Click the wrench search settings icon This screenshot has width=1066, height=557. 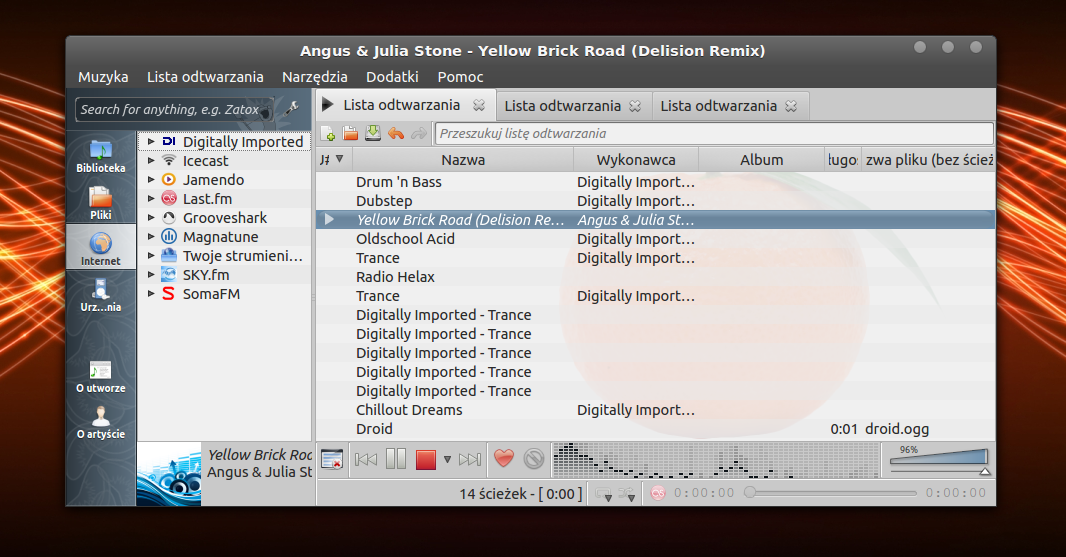pos(292,109)
